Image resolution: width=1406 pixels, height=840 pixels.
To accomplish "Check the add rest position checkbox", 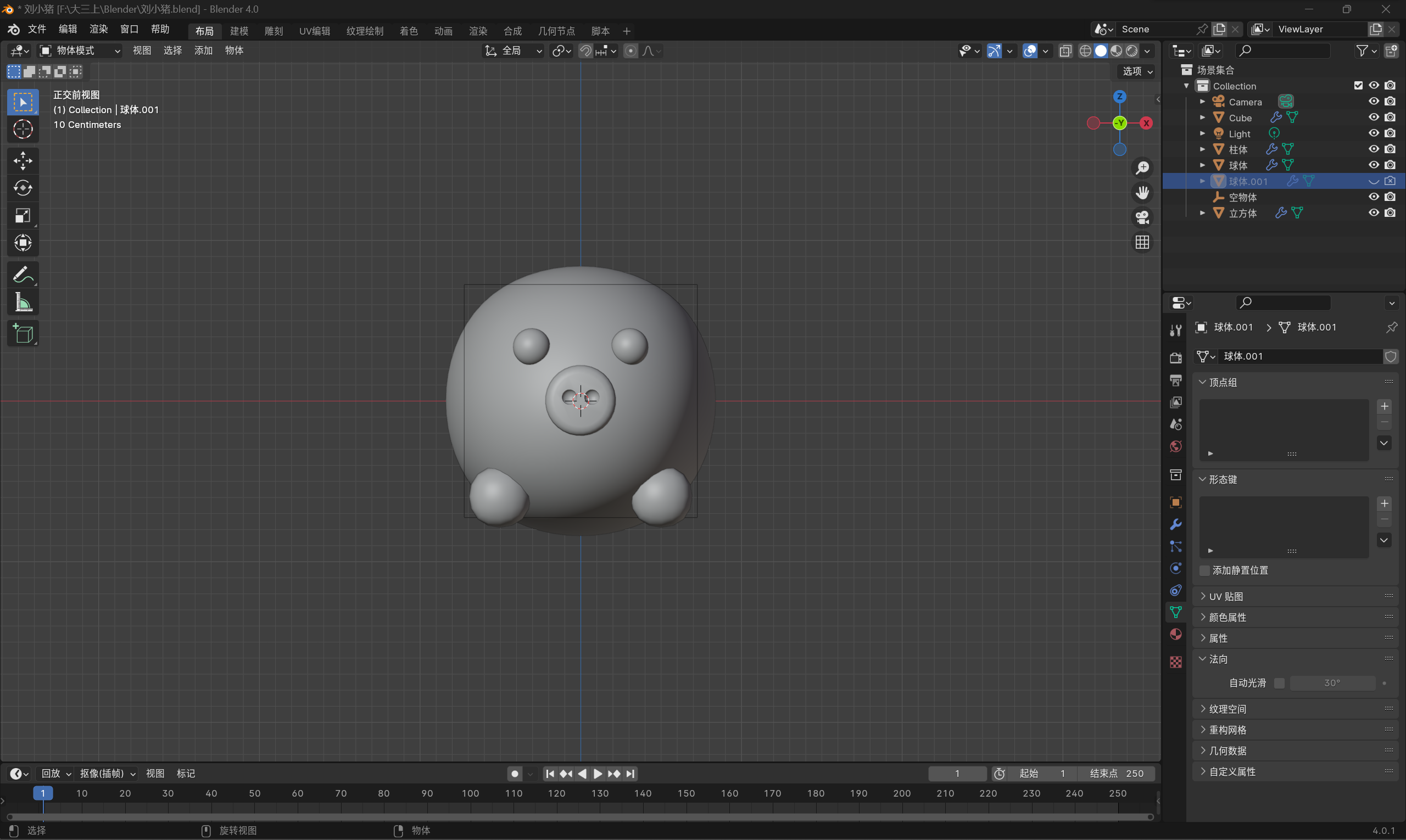I will 1204,570.
